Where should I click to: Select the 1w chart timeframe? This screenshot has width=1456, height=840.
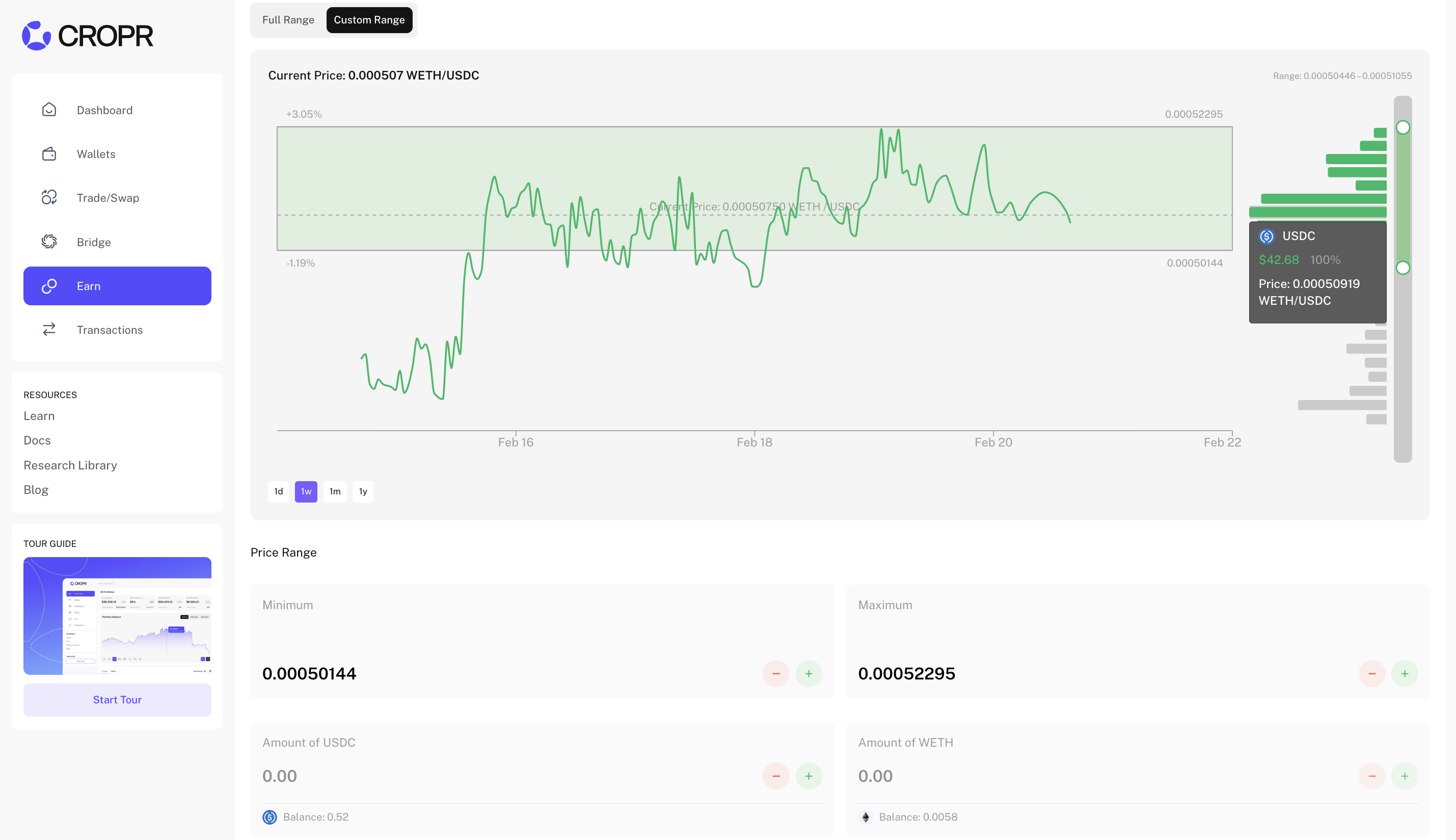pos(306,491)
